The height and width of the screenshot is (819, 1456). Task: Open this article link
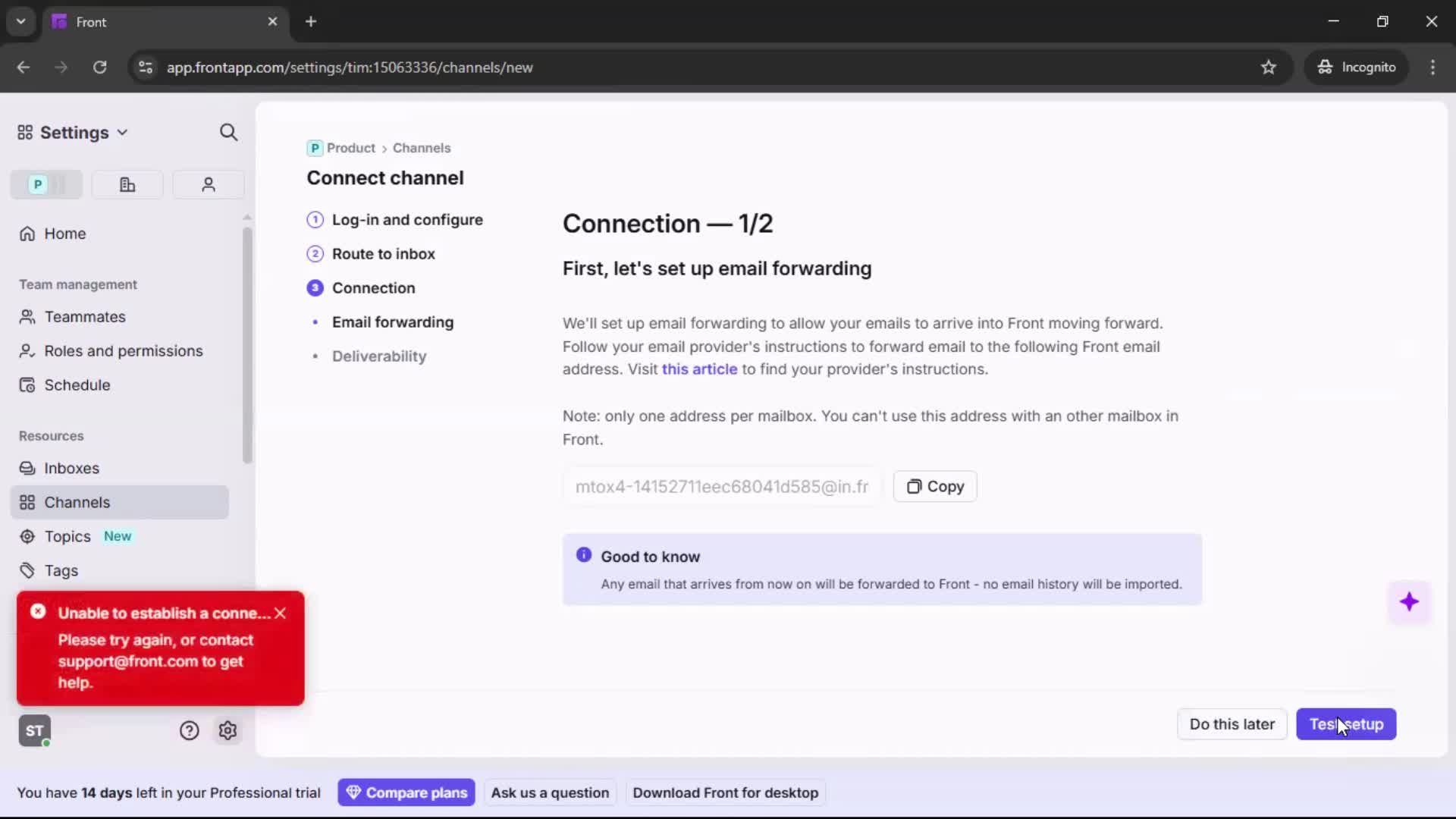pos(699,369)
